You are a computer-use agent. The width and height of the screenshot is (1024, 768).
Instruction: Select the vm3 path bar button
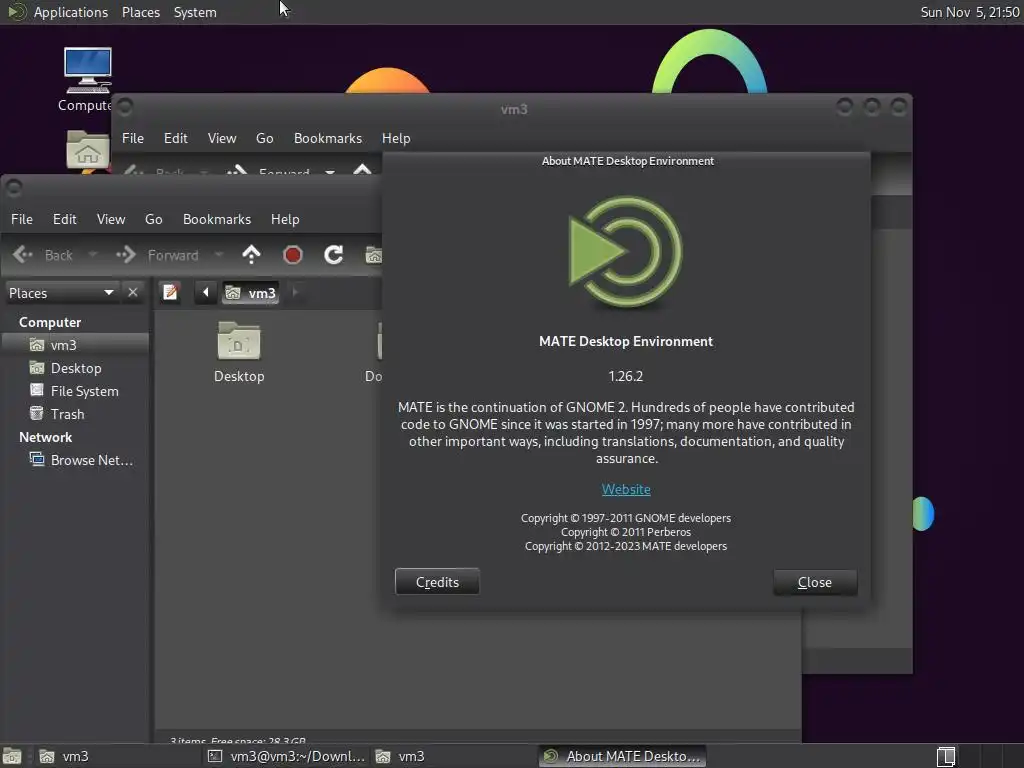tap(251, 293)
